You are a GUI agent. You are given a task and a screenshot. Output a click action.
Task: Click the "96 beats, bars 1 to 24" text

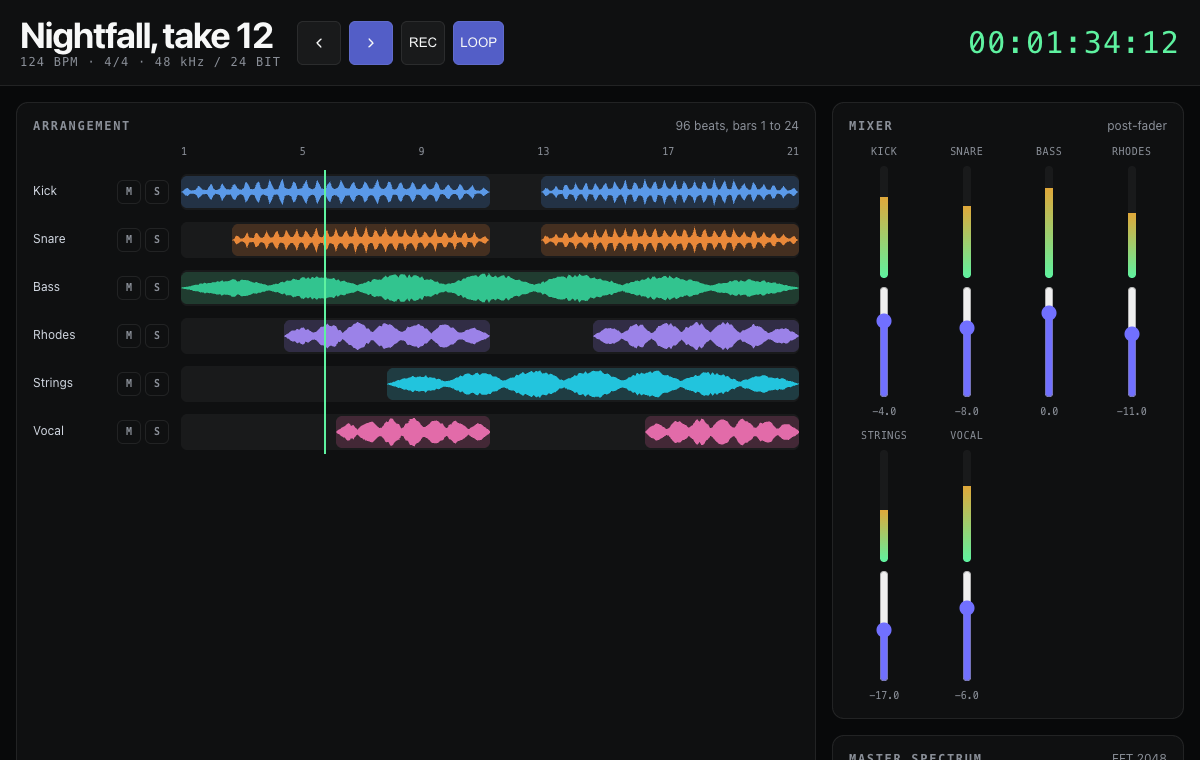point(737,126)
